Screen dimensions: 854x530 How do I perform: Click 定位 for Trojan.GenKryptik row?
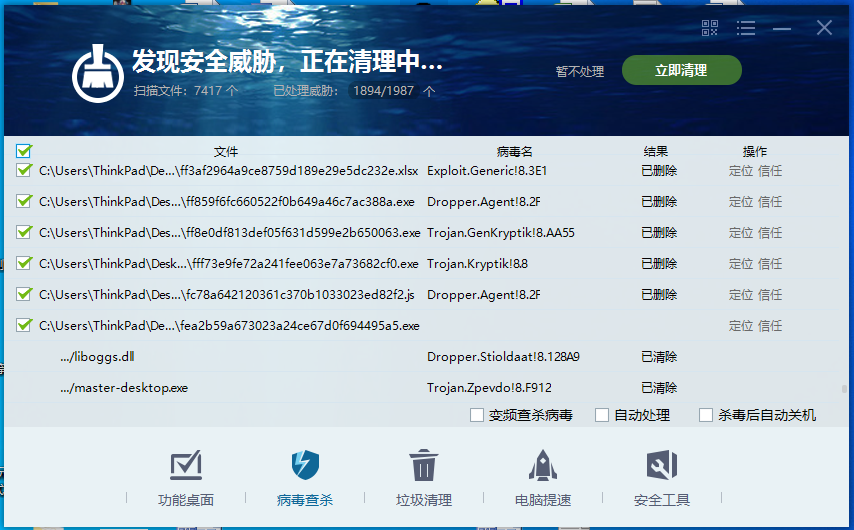[741, 233]
